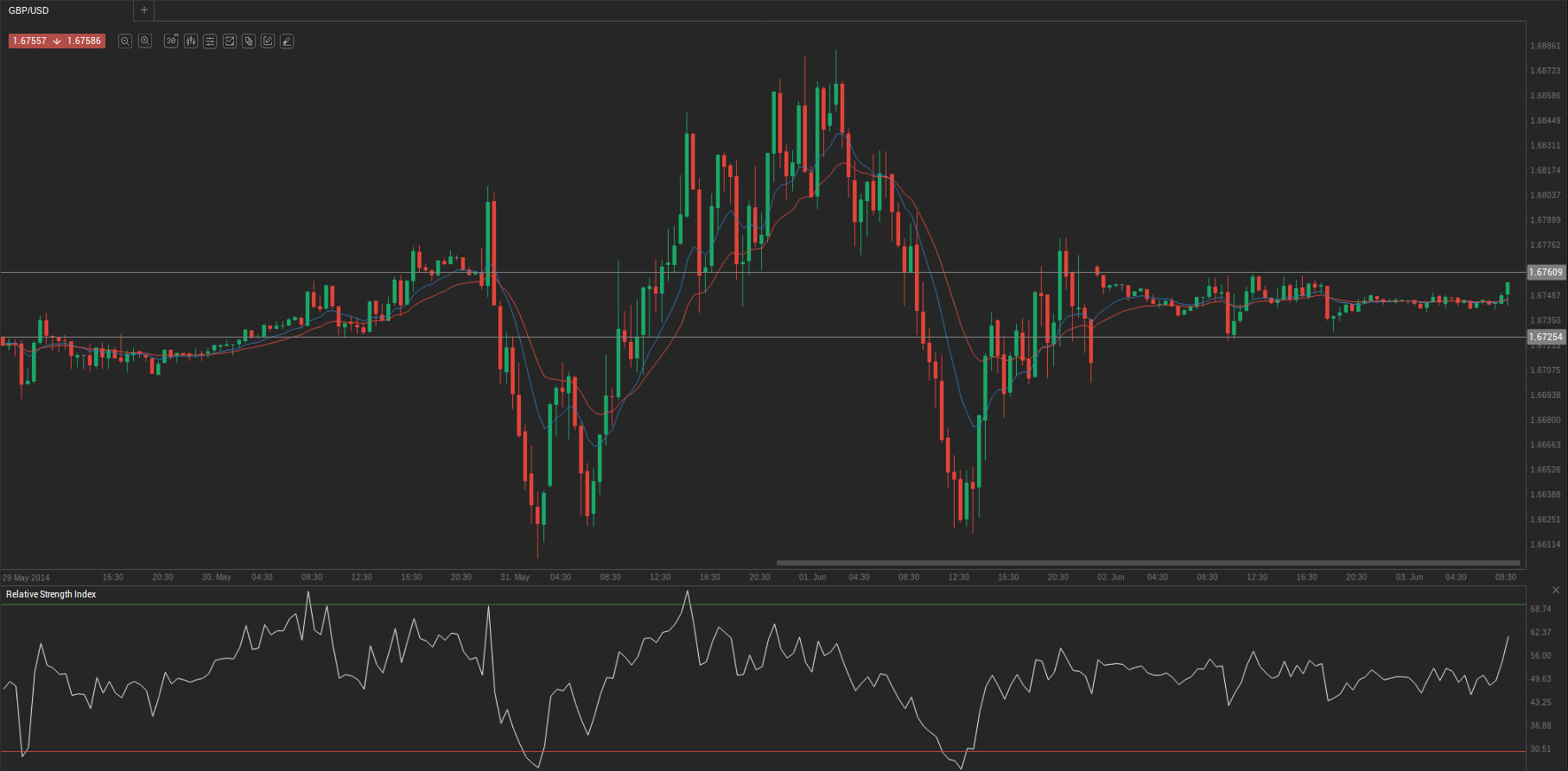Viewport: 1568px width, 771px height.
Task: Zoom in the chart with the plus magnifier
Action: 145,41
